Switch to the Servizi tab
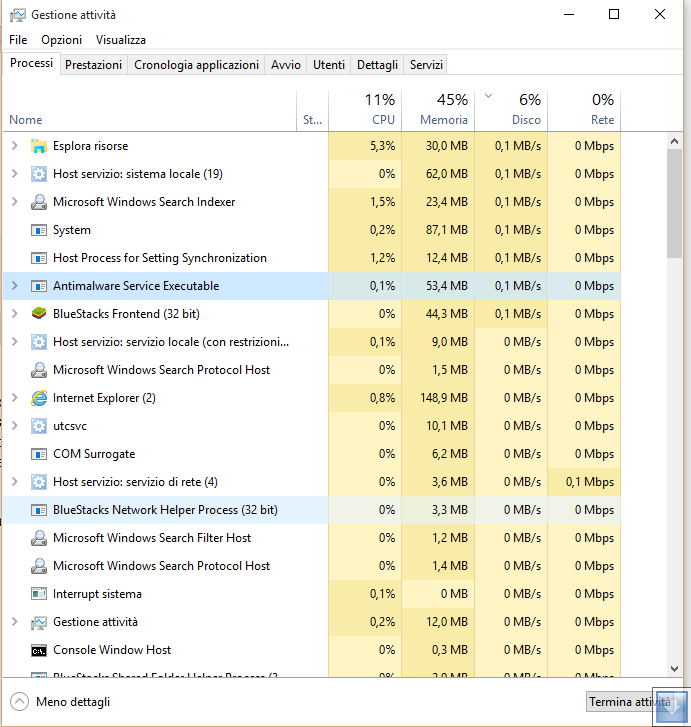The image size is (691, 727). [x=426, y=65]
